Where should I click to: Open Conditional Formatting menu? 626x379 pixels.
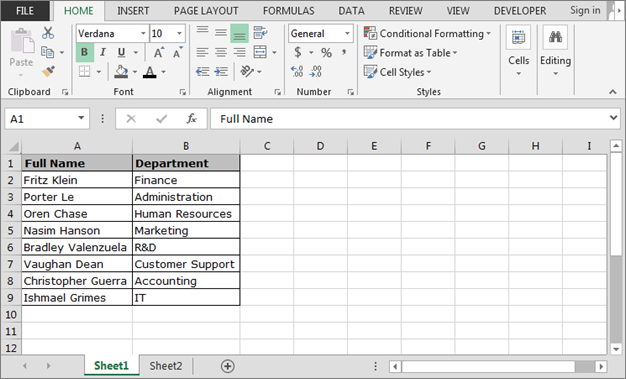[427, 34]
